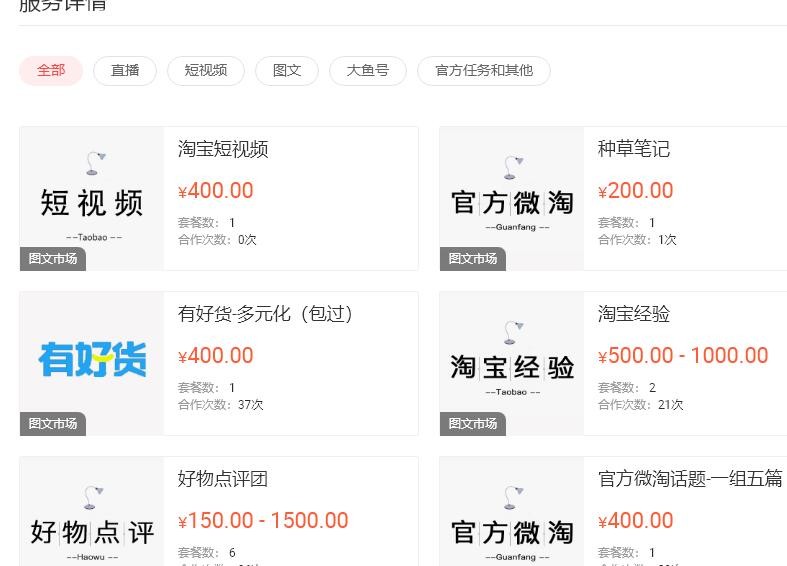The width and height of the screenshot is (787, 566).
Task: Select 官方任务和其他 filter
Action: point(484,71)
